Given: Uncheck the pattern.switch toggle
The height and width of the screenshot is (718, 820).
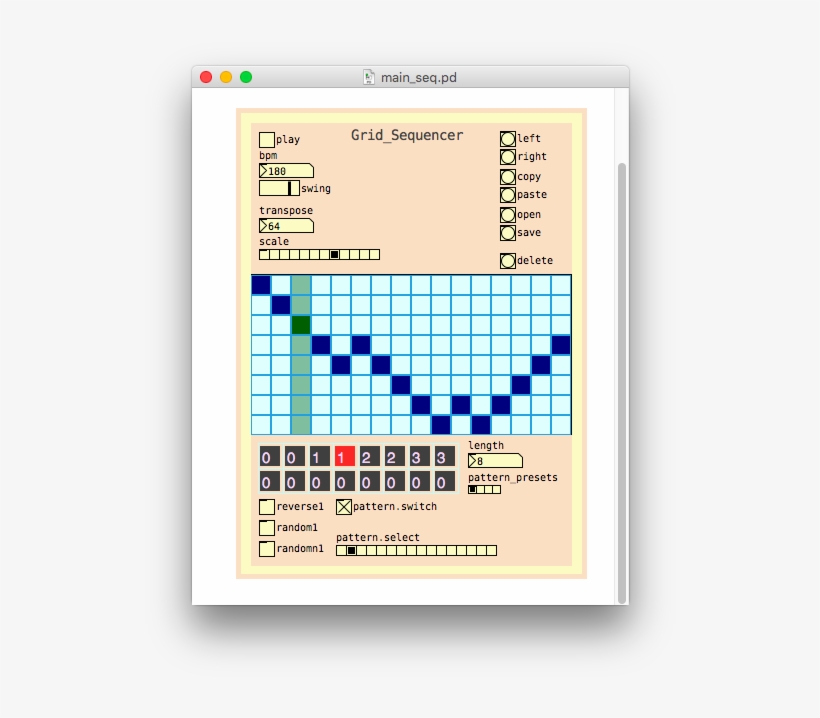Looking at the screenshot, I should (x=344, y=507).
